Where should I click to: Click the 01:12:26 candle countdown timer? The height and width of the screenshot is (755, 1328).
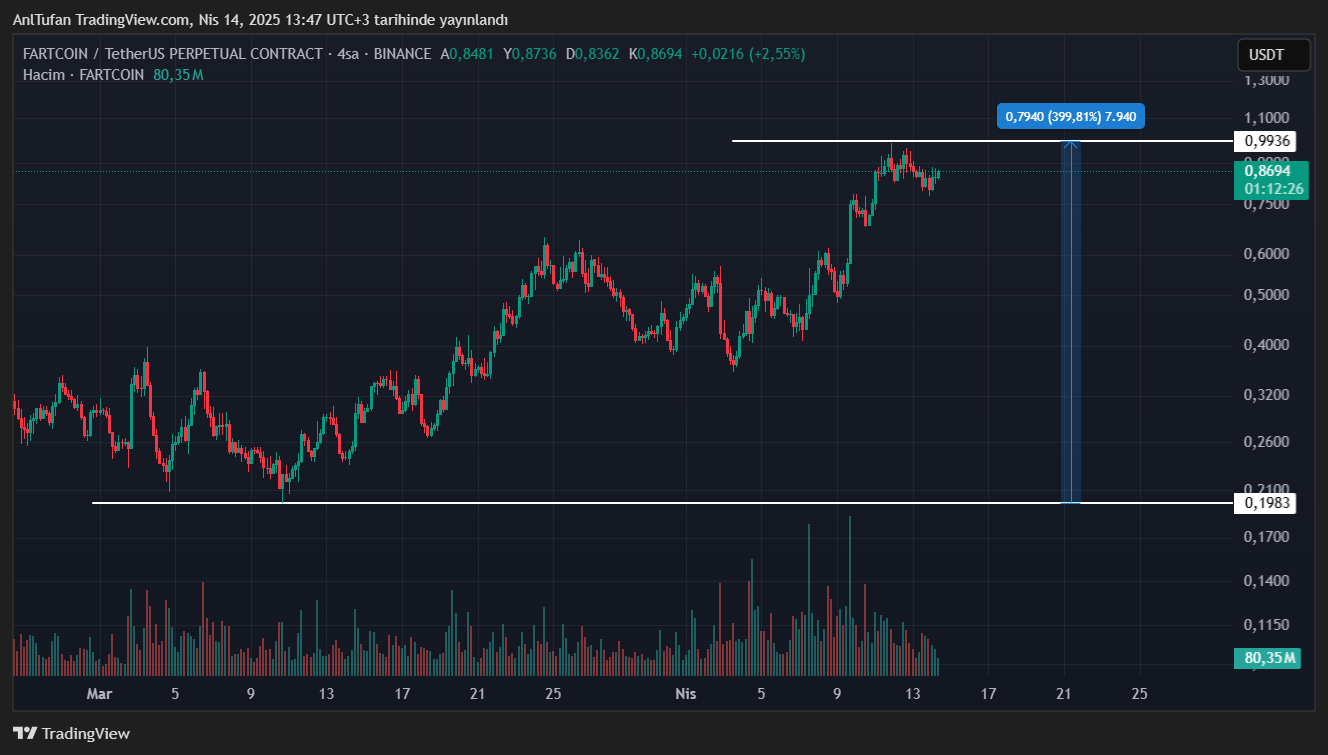[1266, 188]
